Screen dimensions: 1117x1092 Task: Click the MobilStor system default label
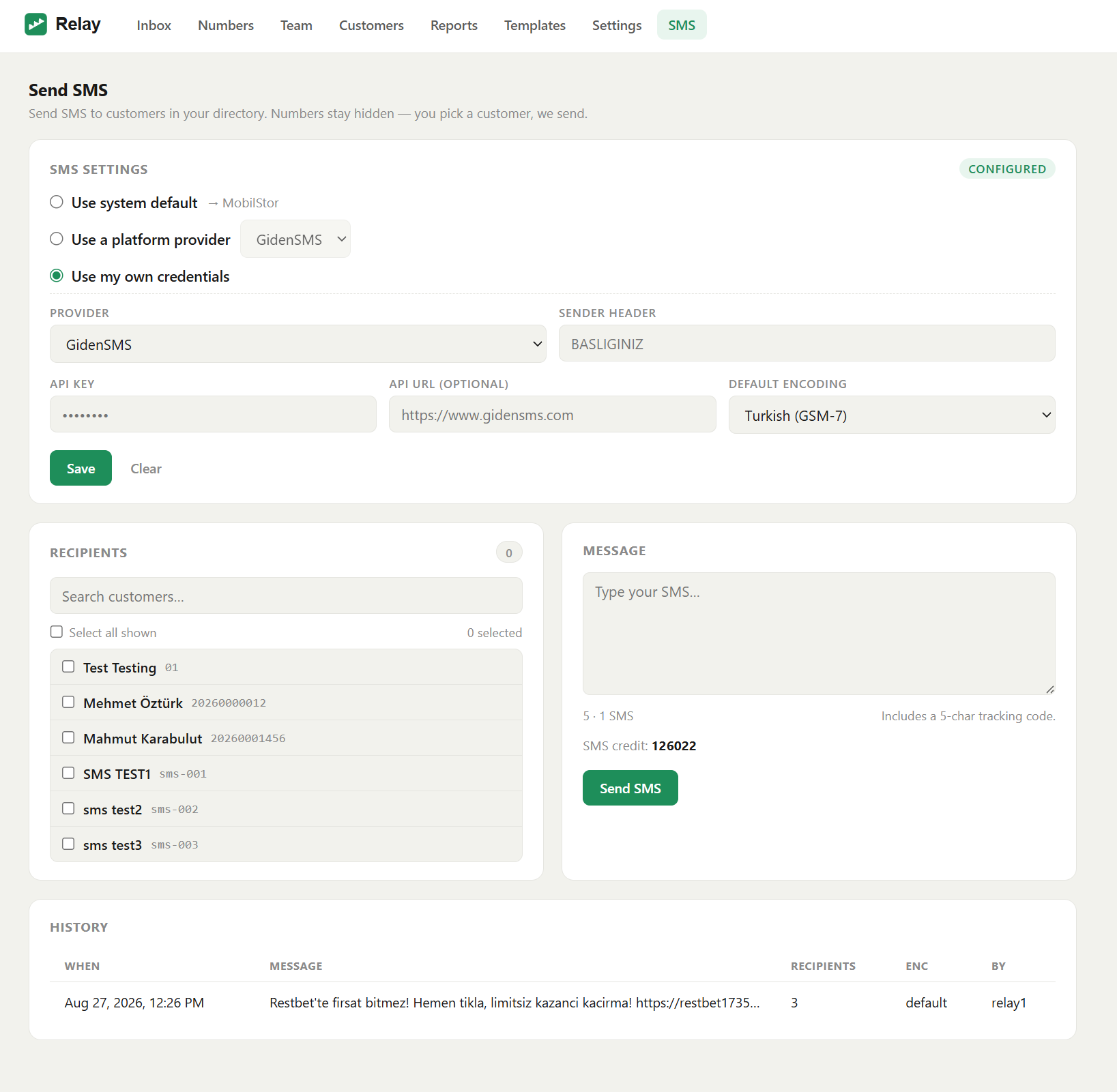250,203
